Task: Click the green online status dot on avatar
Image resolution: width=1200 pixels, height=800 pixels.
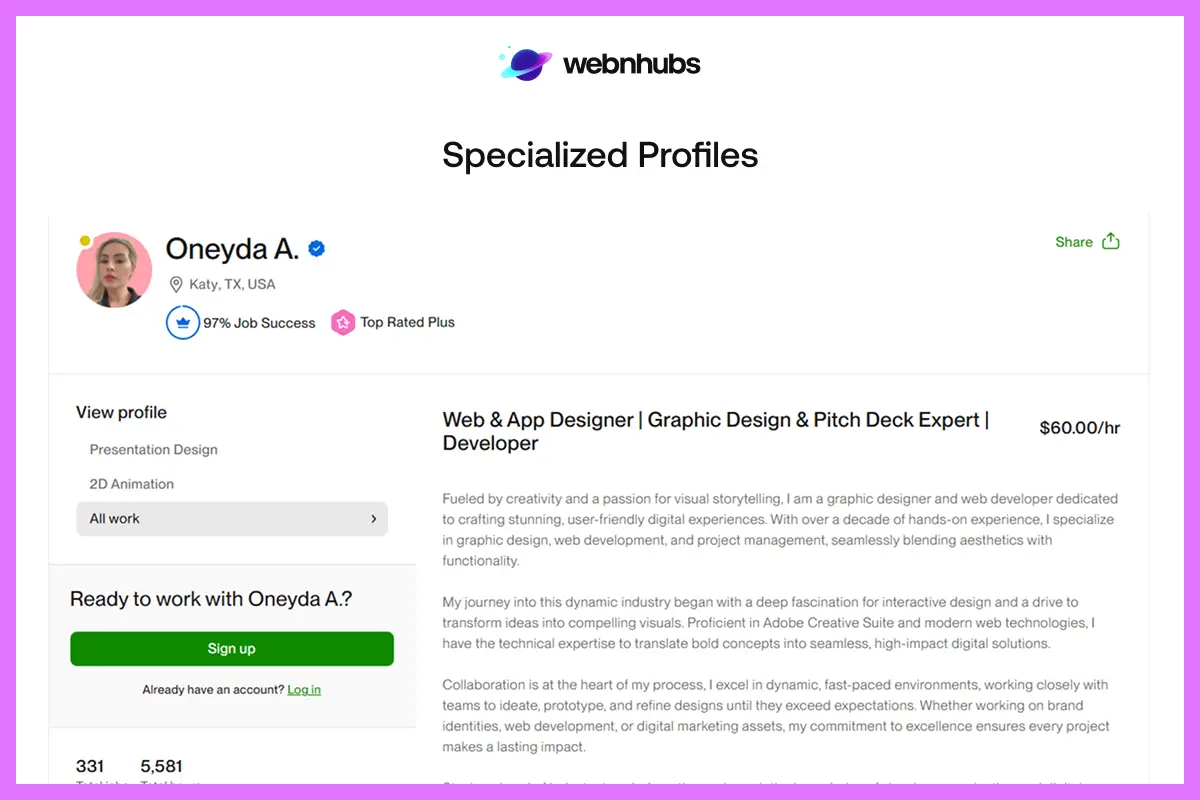Action: (85, 240)
